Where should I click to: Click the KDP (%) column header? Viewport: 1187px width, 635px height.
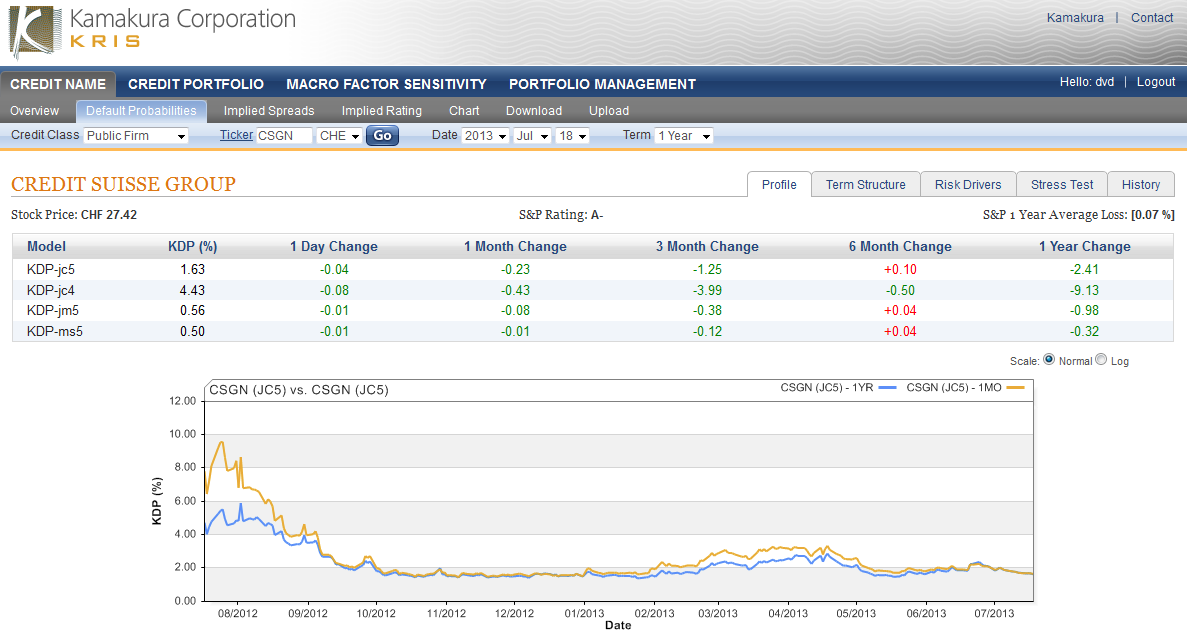click(x=192, y=246)
